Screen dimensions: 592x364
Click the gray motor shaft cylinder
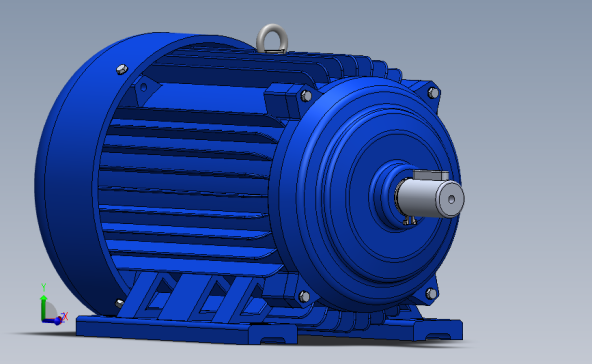point(429,198)
